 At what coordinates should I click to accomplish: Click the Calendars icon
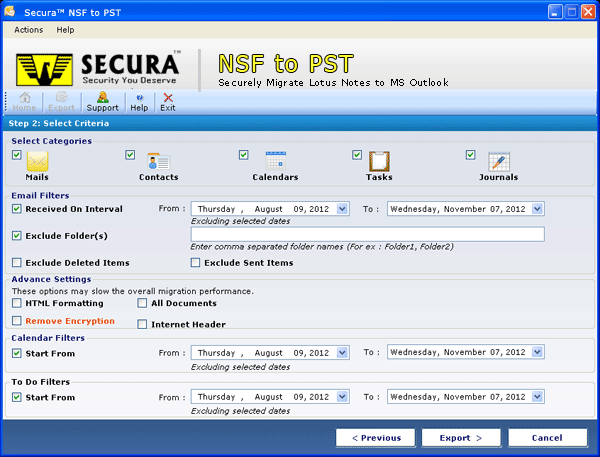pyautogui.click(x=276, y=161)
